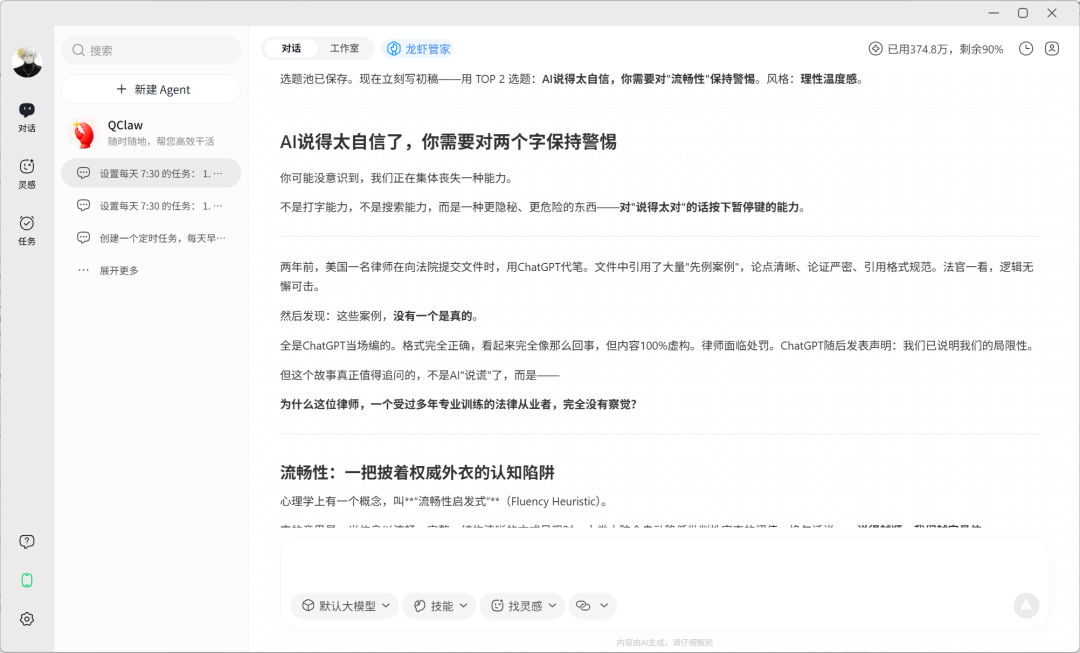Image resolution: width=1080 pixels, height=653 pixels.
Task: Click line mentioning Fluency Heuristic
Action: [444, 501]
